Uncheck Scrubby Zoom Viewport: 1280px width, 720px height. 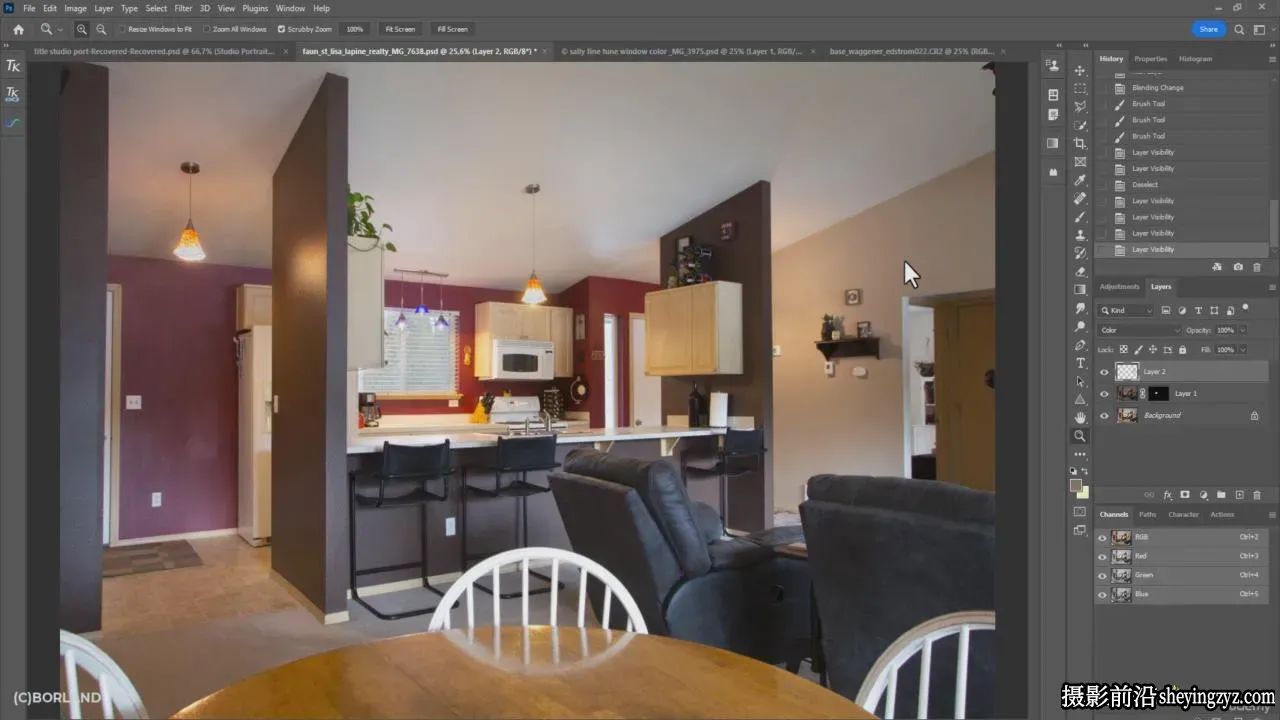[281, 29]
